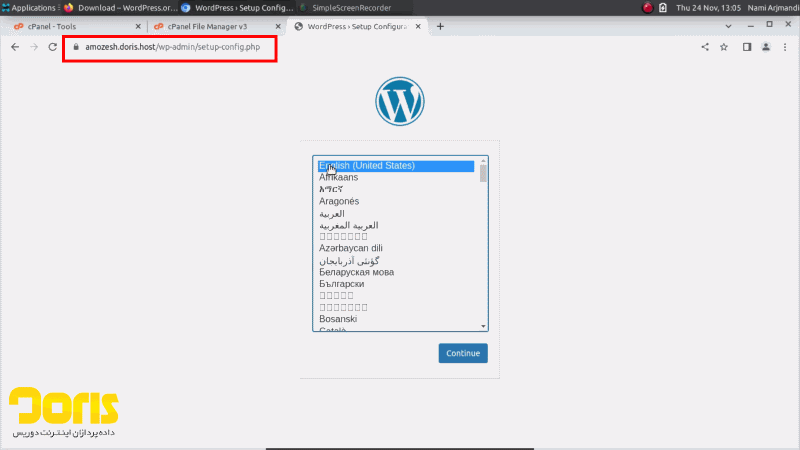Viewport: 800px width, 450px height.
Task: Click the red recording tray icon
Action: click(x=647, y=8)
